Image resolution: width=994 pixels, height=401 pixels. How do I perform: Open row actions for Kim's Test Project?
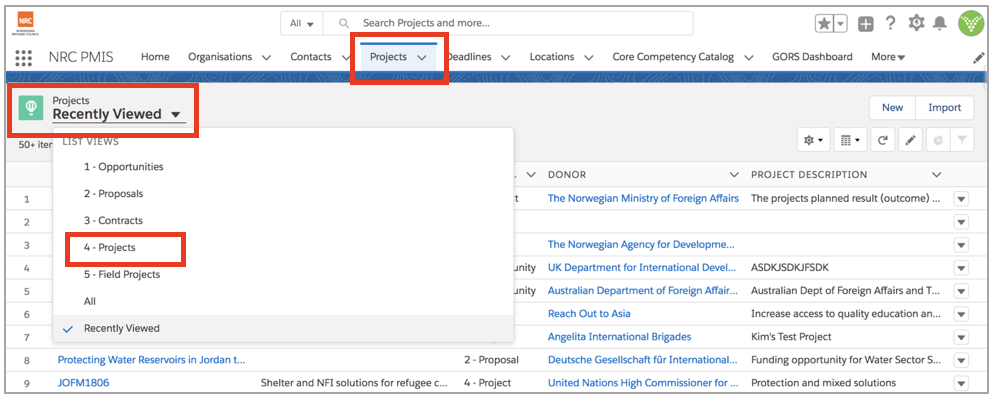(x=961, y=337)
